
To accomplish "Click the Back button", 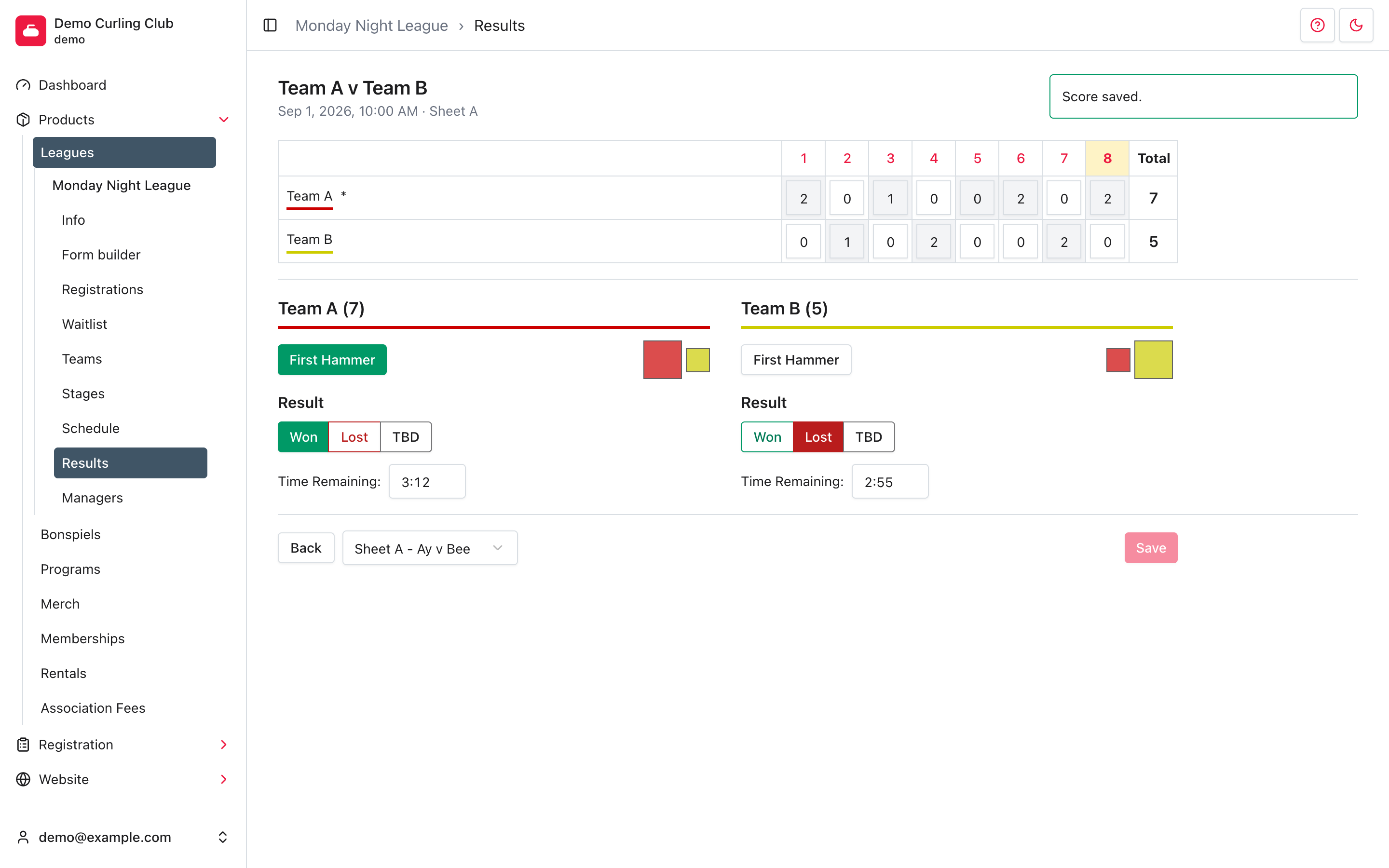I will [306, 548].
